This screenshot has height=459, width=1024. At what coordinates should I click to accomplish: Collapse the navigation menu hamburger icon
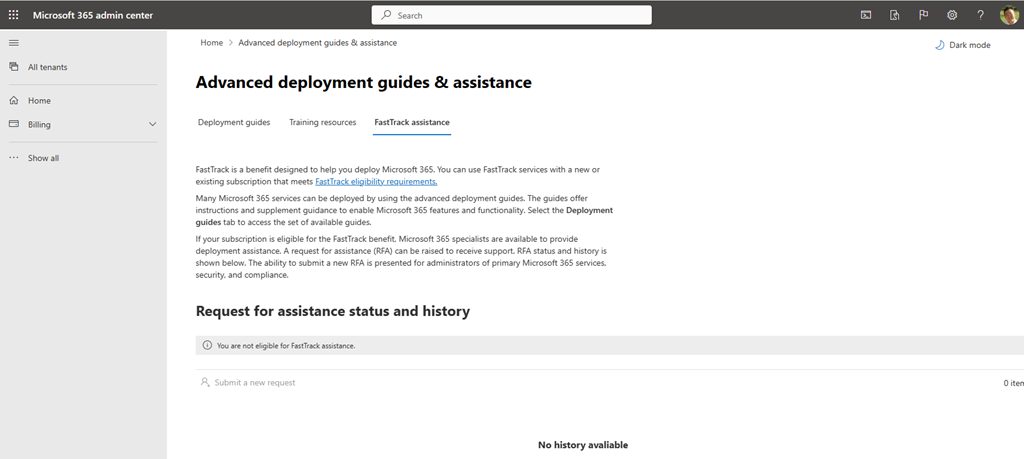(13, 43)
